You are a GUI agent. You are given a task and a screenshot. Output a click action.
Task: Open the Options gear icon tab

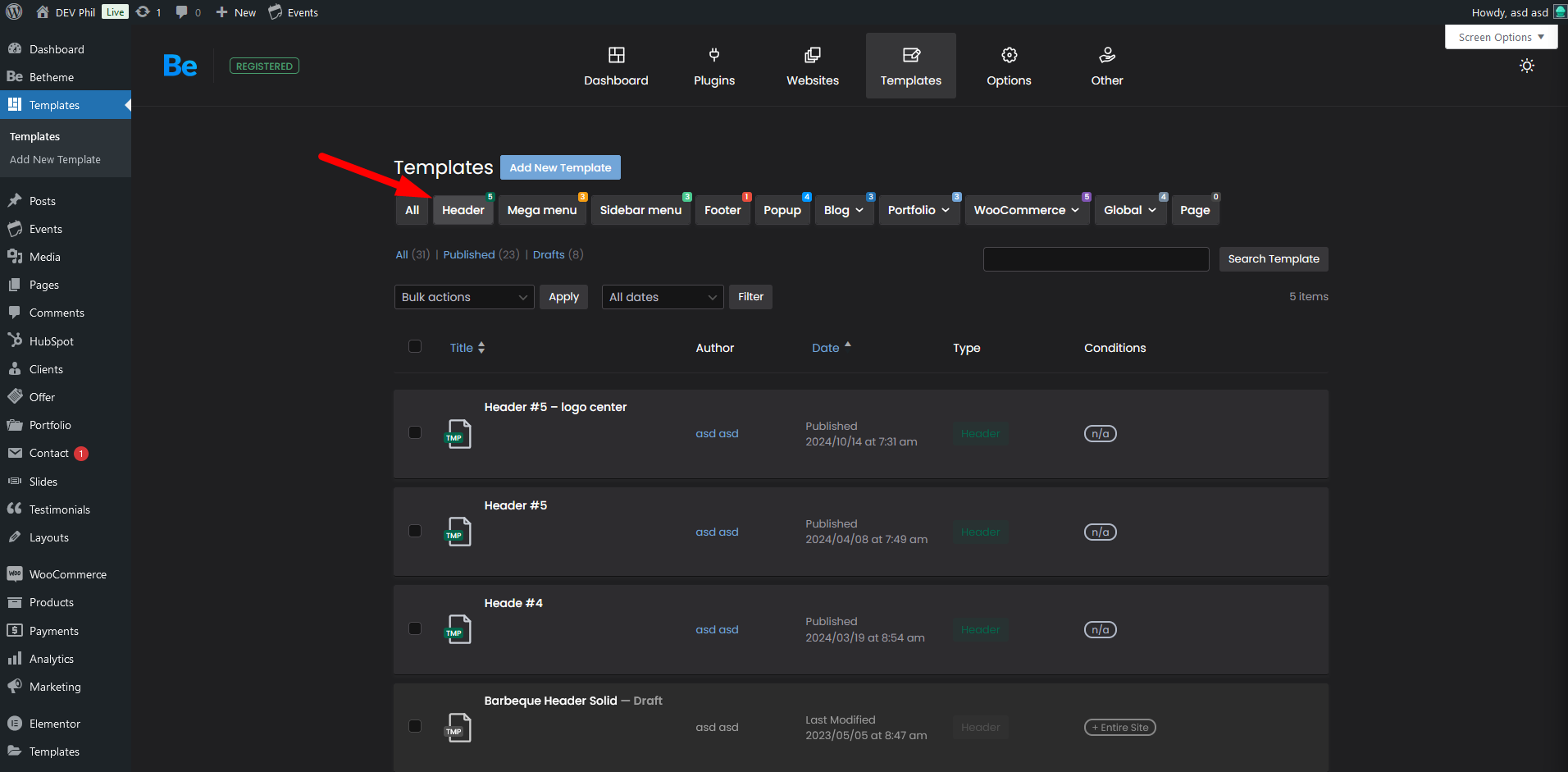click(1009, 55)
